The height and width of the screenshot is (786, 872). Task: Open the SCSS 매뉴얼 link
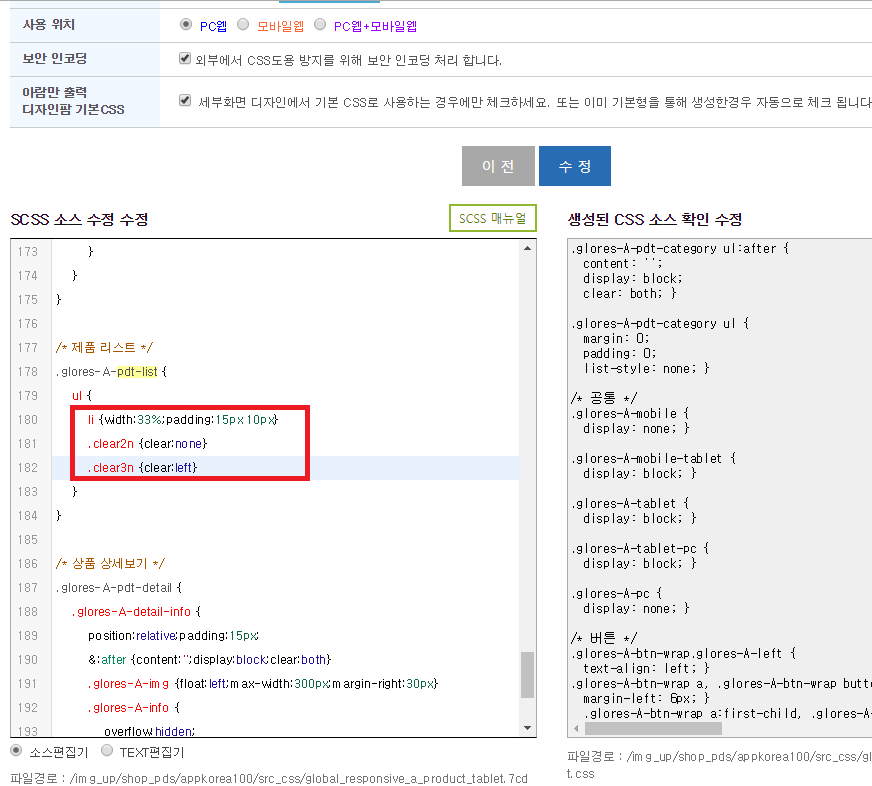pyautogui.click(x=492, y=218)
